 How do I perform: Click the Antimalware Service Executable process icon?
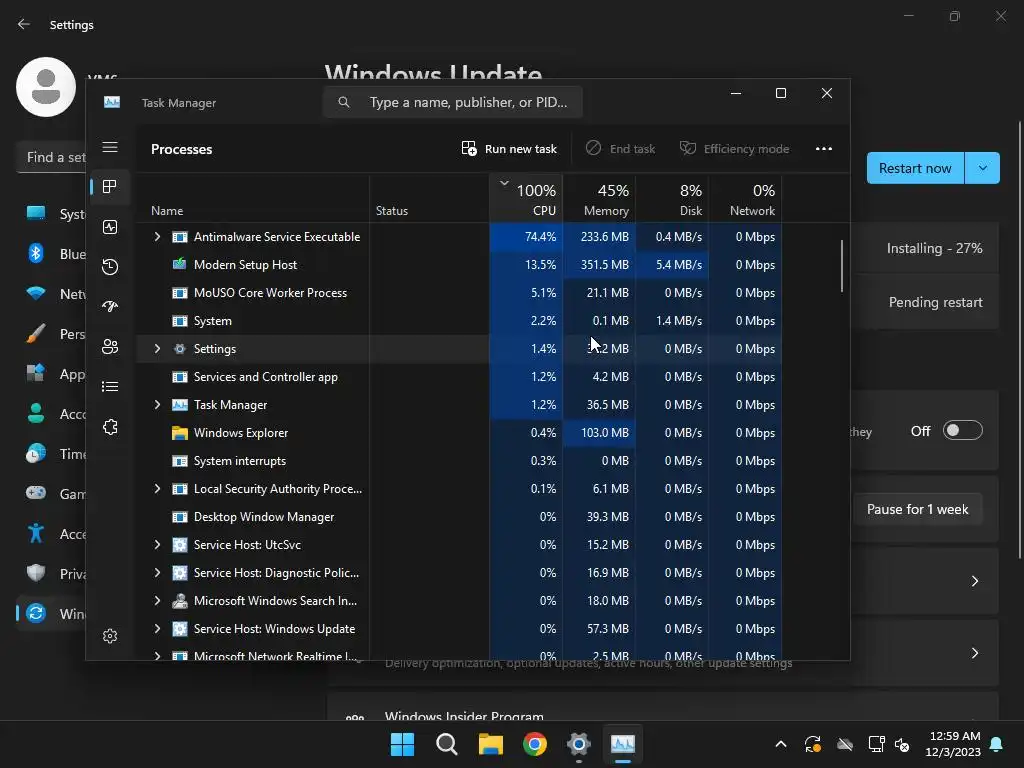[180, 237]
